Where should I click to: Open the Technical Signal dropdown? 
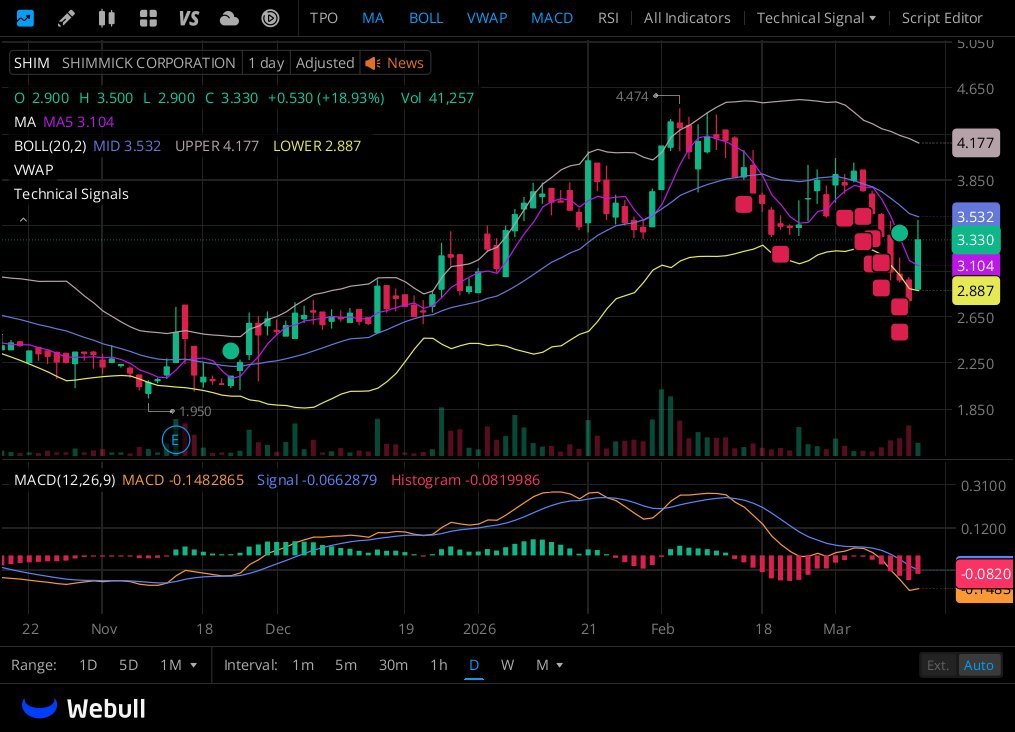click(x=816, y=17)
